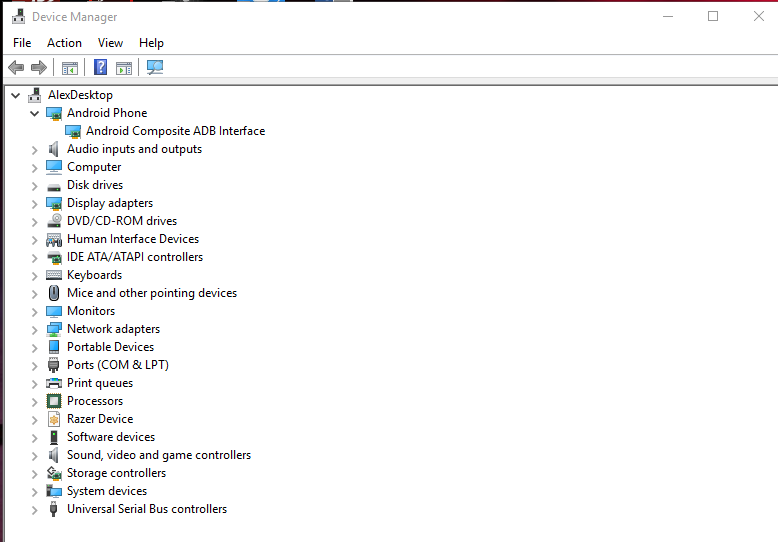Collapse the Android Phone category
This screenshot has height=542, width=778.
tap(35, 113)
